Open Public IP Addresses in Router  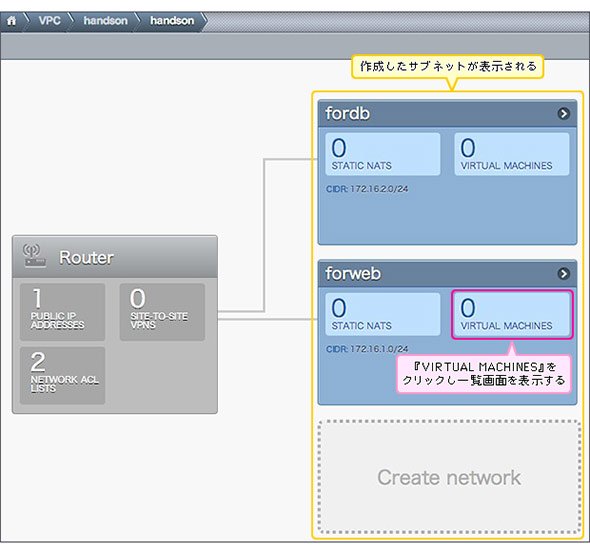(62, 312)
